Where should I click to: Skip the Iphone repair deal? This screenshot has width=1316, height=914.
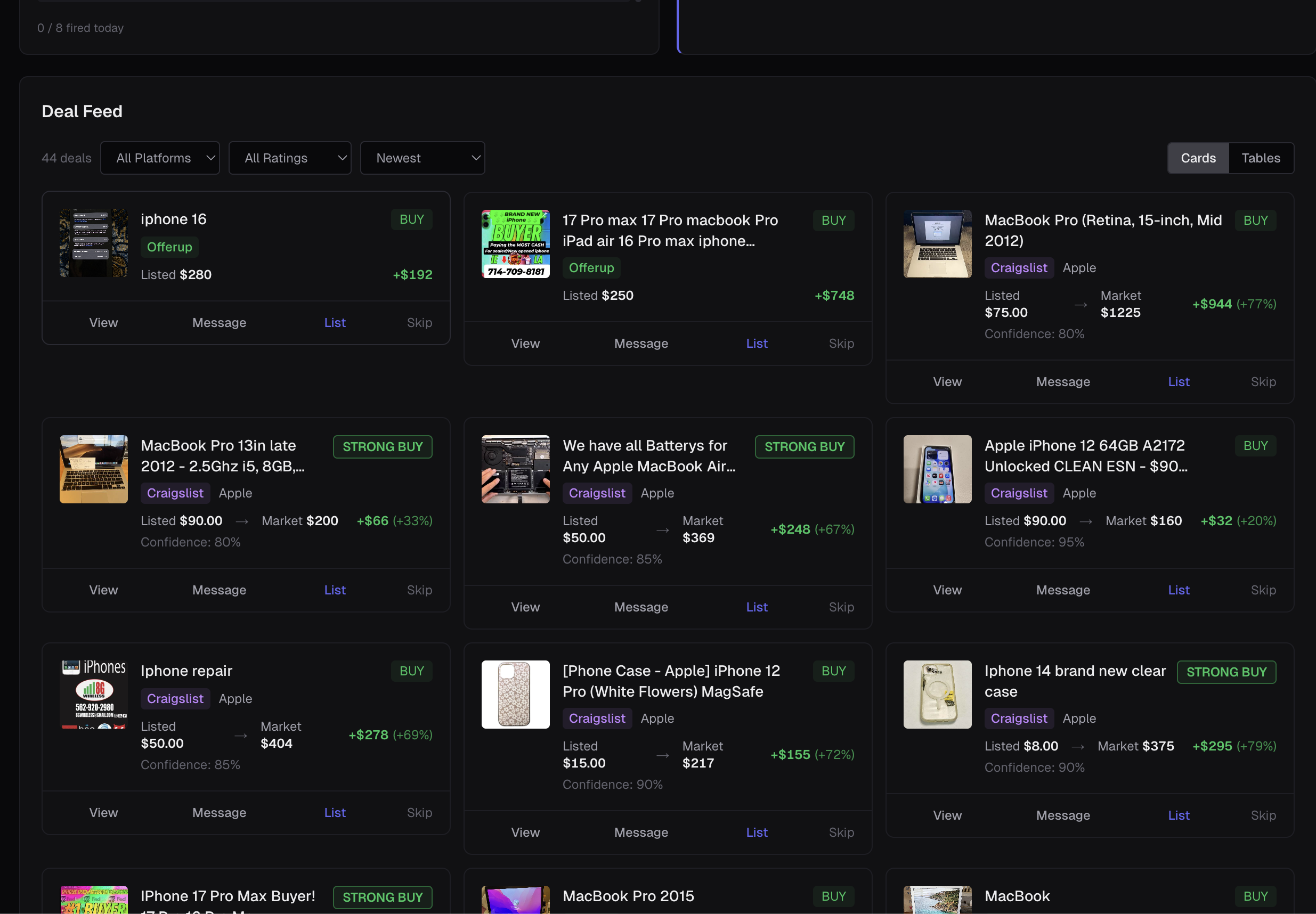tap(419, 813)
